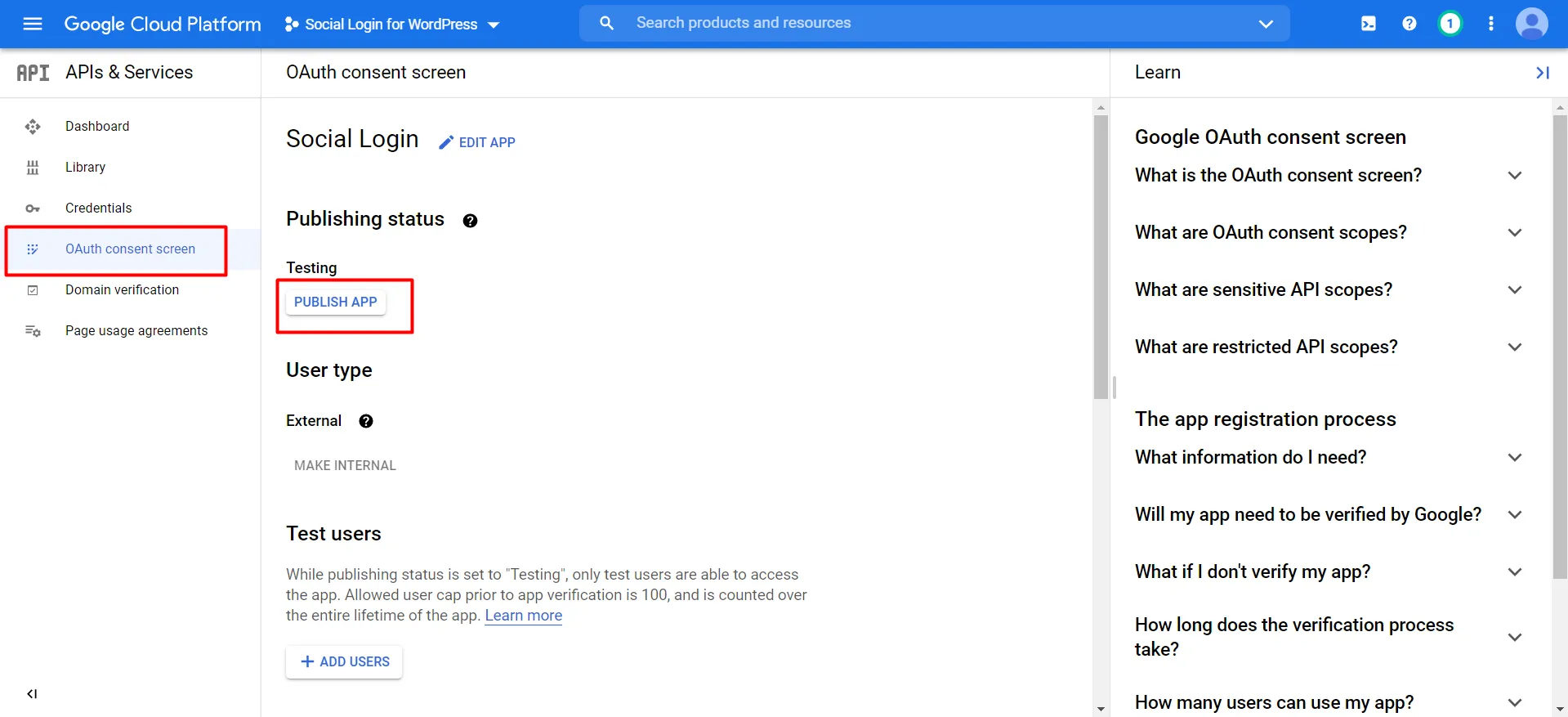The image size is (1568, 717).
Task: Expand 'How many users can use my app?'
Action: (1515, 703)
